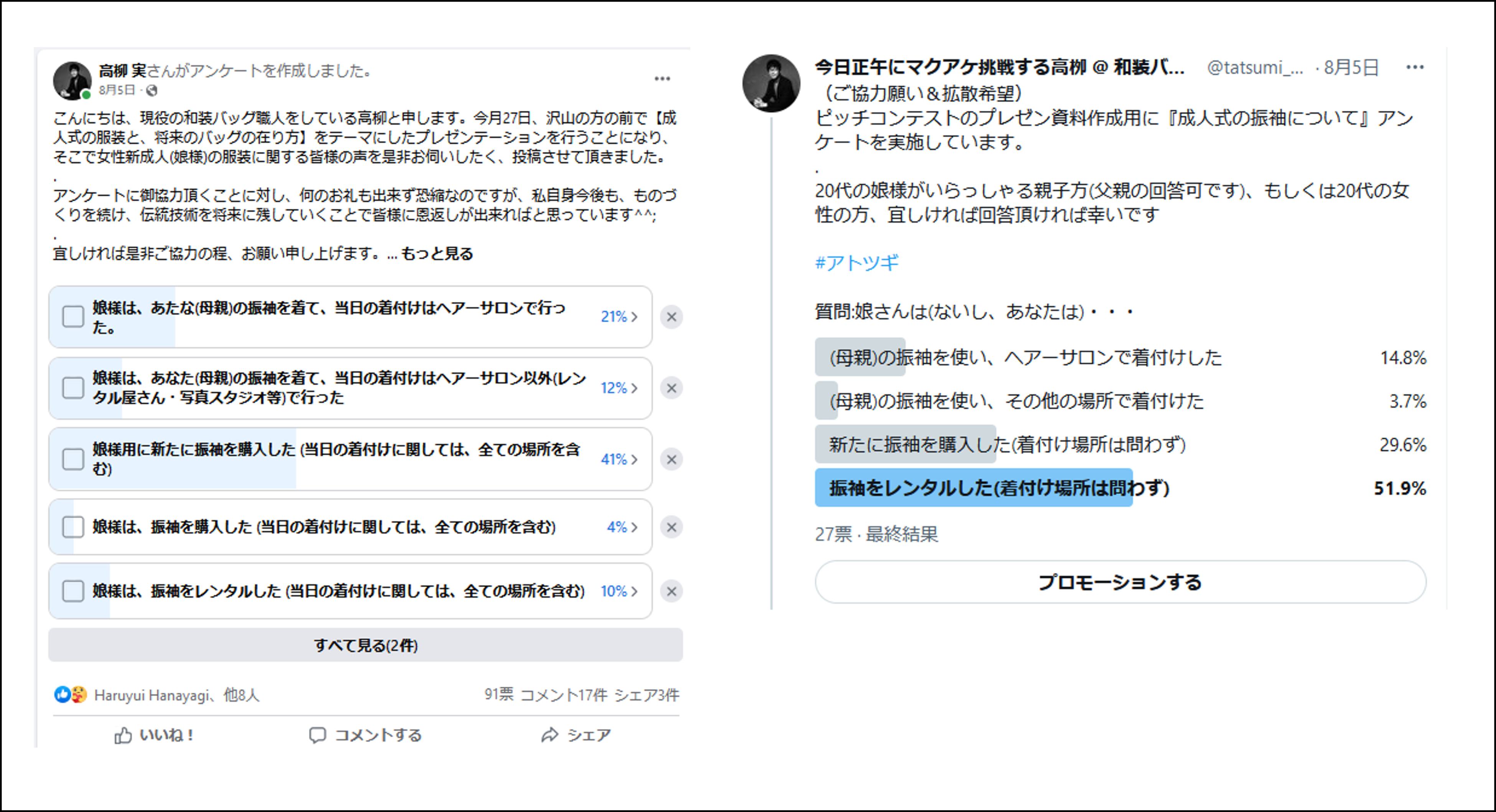Remove the 21% poll option with X
This screenshot has height=812, width=1496.
[671, 317]
